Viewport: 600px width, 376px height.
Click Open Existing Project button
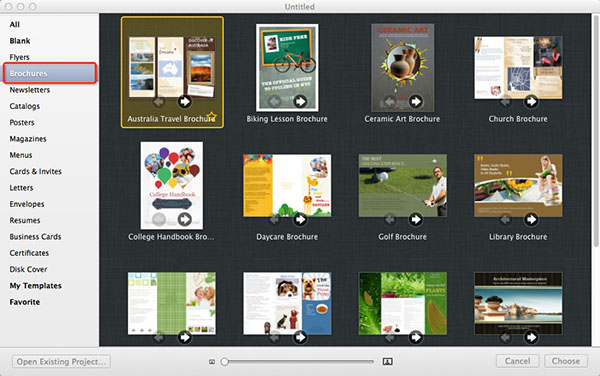coord(61,361)
